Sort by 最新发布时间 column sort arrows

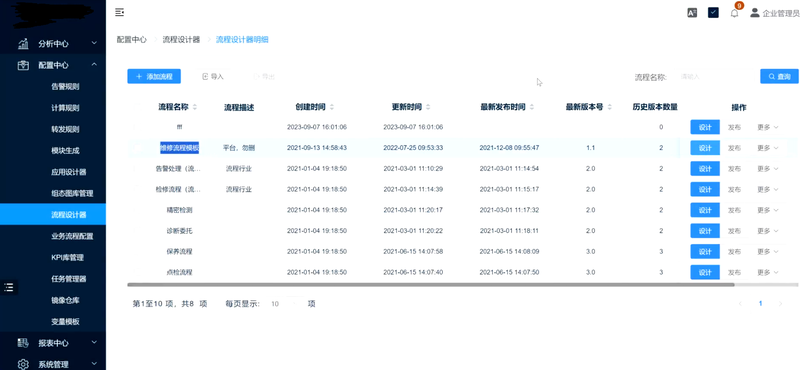point(532,107)
